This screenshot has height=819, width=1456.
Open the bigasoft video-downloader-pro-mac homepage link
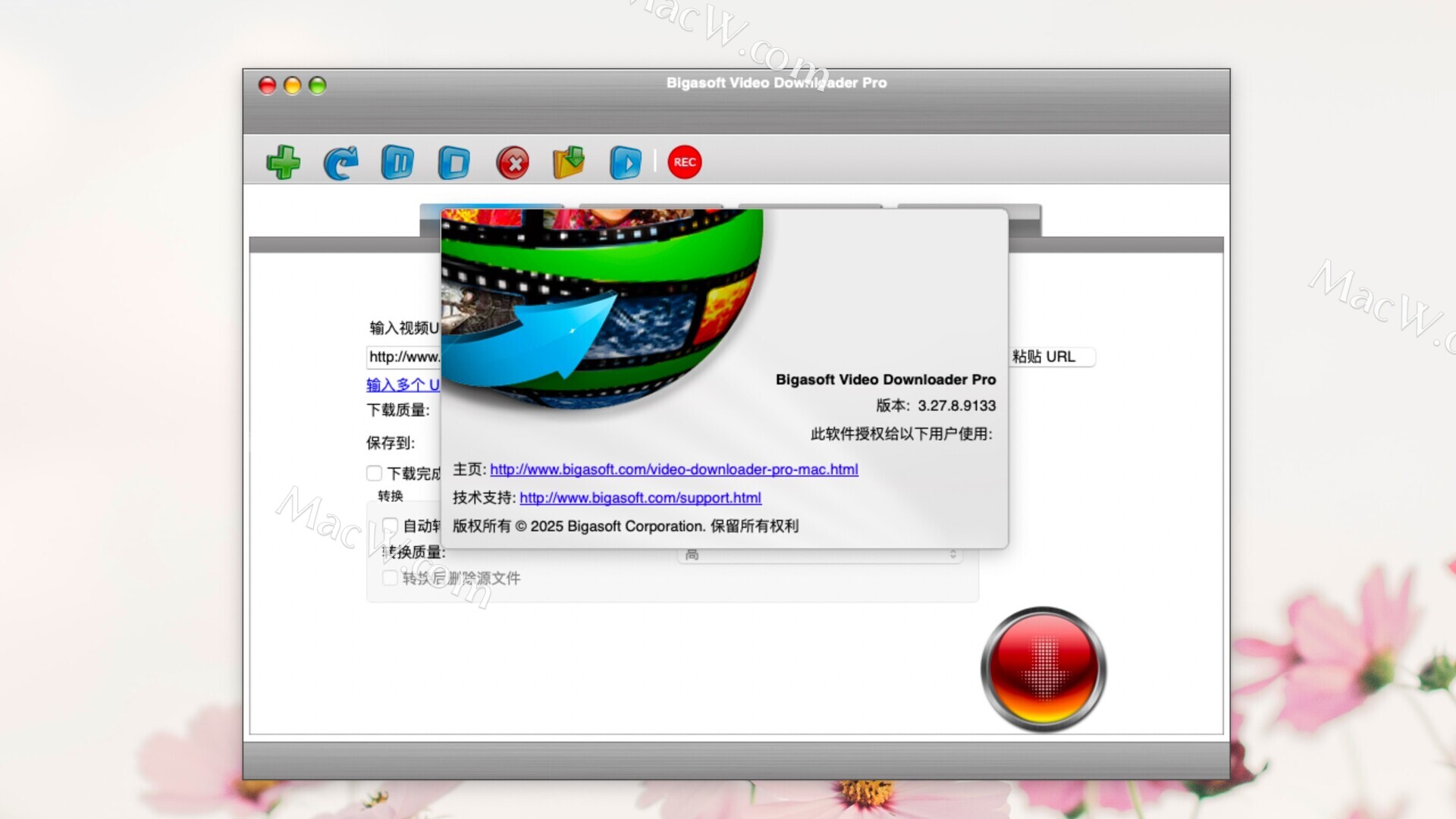(674, 469)
